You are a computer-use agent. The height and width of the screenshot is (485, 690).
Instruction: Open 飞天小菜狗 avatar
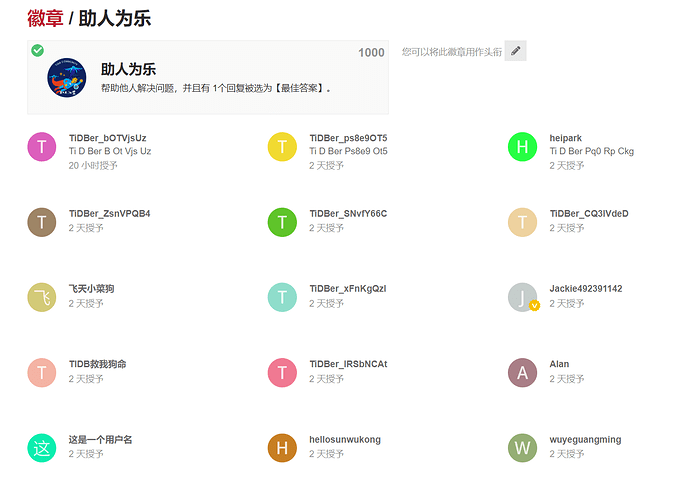point(42,297)
